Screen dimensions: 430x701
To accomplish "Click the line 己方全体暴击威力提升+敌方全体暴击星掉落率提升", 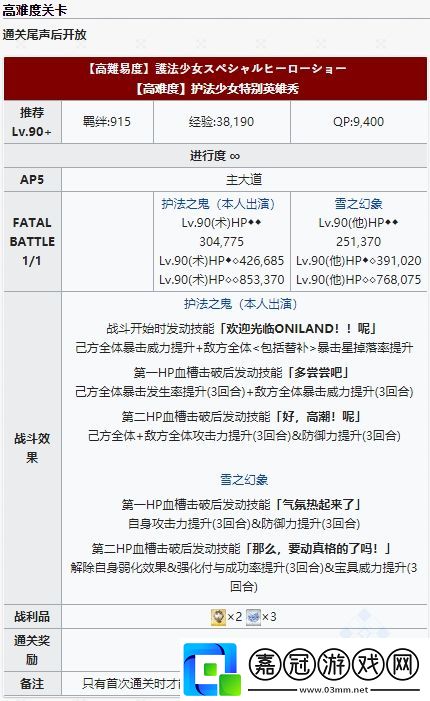I will point(244,348).
